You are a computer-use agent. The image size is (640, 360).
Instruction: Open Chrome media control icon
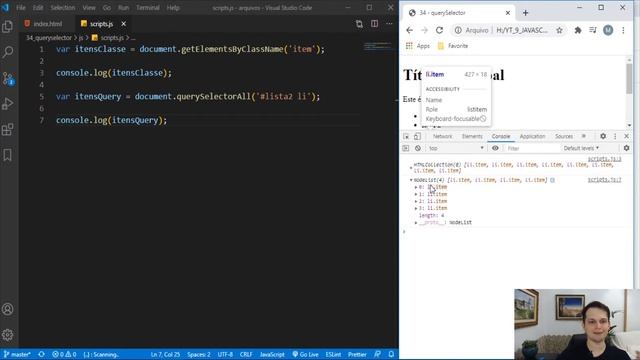(593, 30)
